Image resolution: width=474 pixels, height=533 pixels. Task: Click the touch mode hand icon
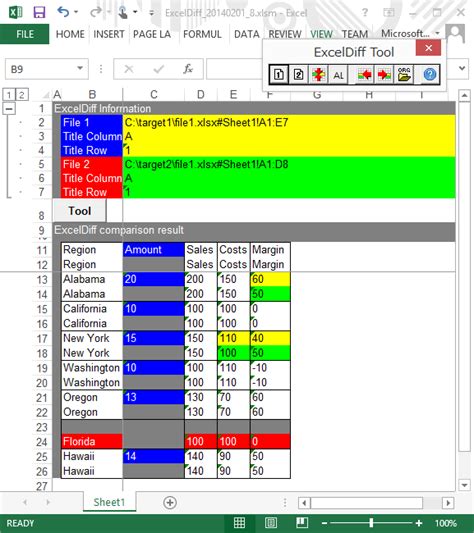click(122, 12)
